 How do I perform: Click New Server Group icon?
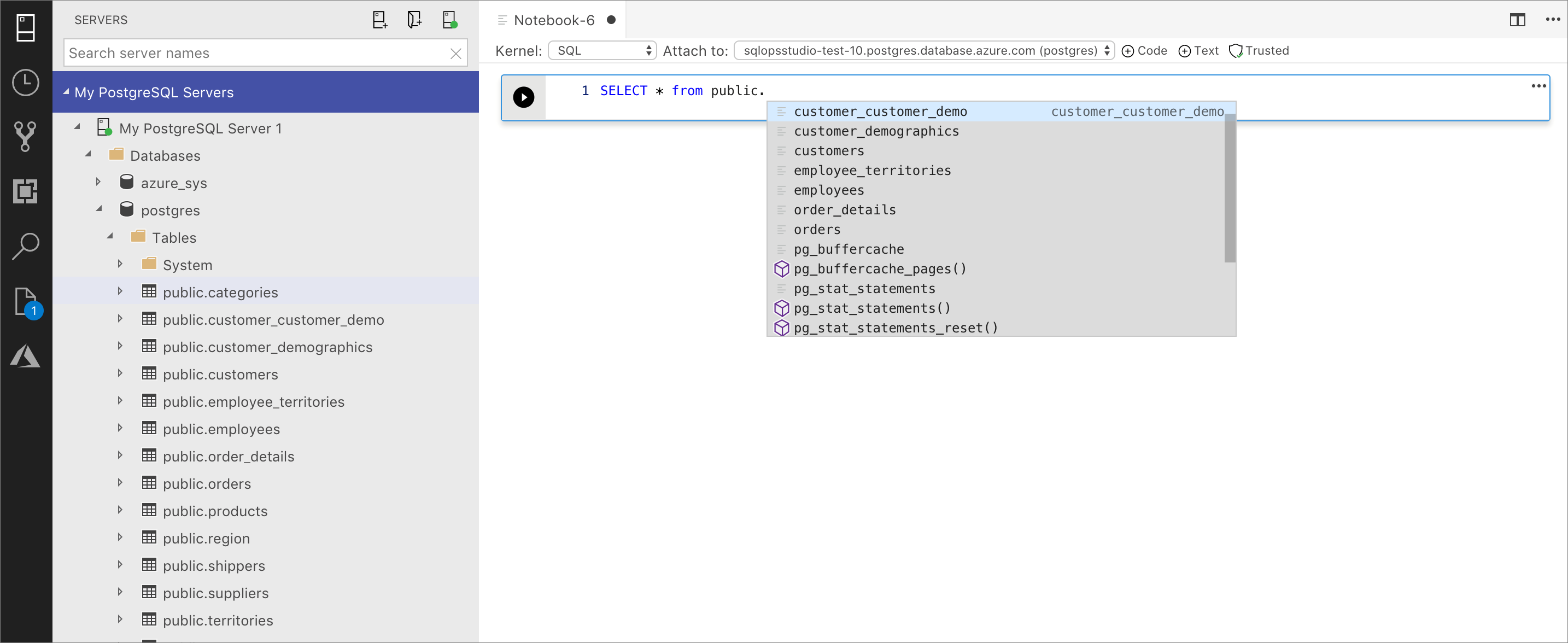pos(414,20)
